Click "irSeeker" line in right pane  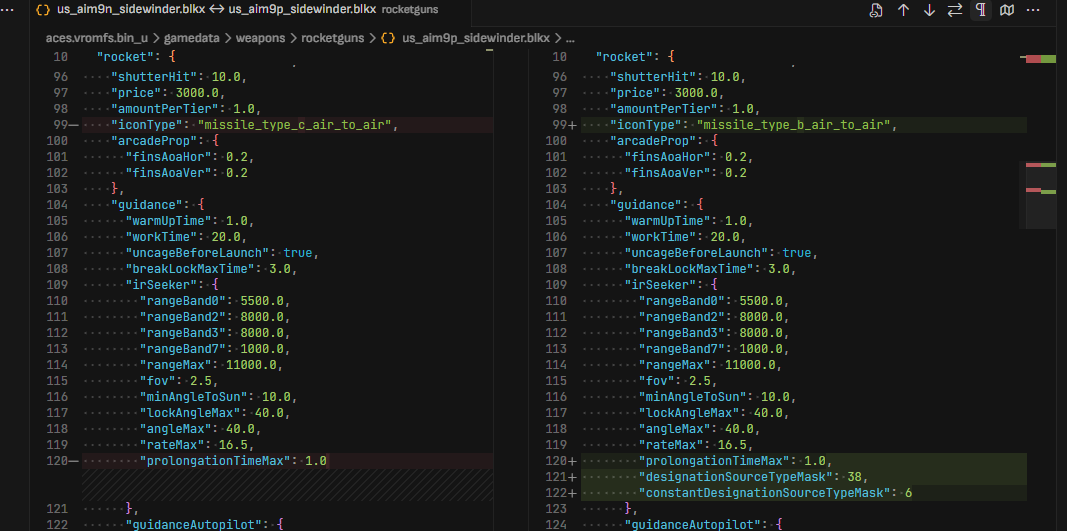tap(669, 285)
